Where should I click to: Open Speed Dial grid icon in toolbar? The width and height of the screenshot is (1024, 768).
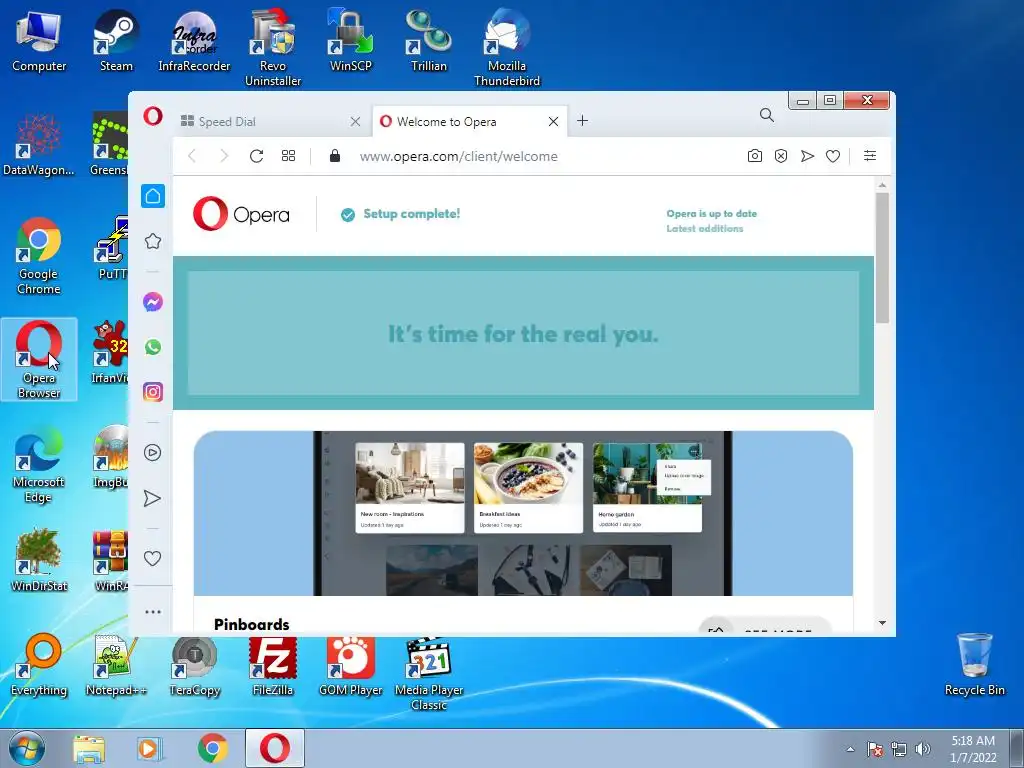point(288,156)
